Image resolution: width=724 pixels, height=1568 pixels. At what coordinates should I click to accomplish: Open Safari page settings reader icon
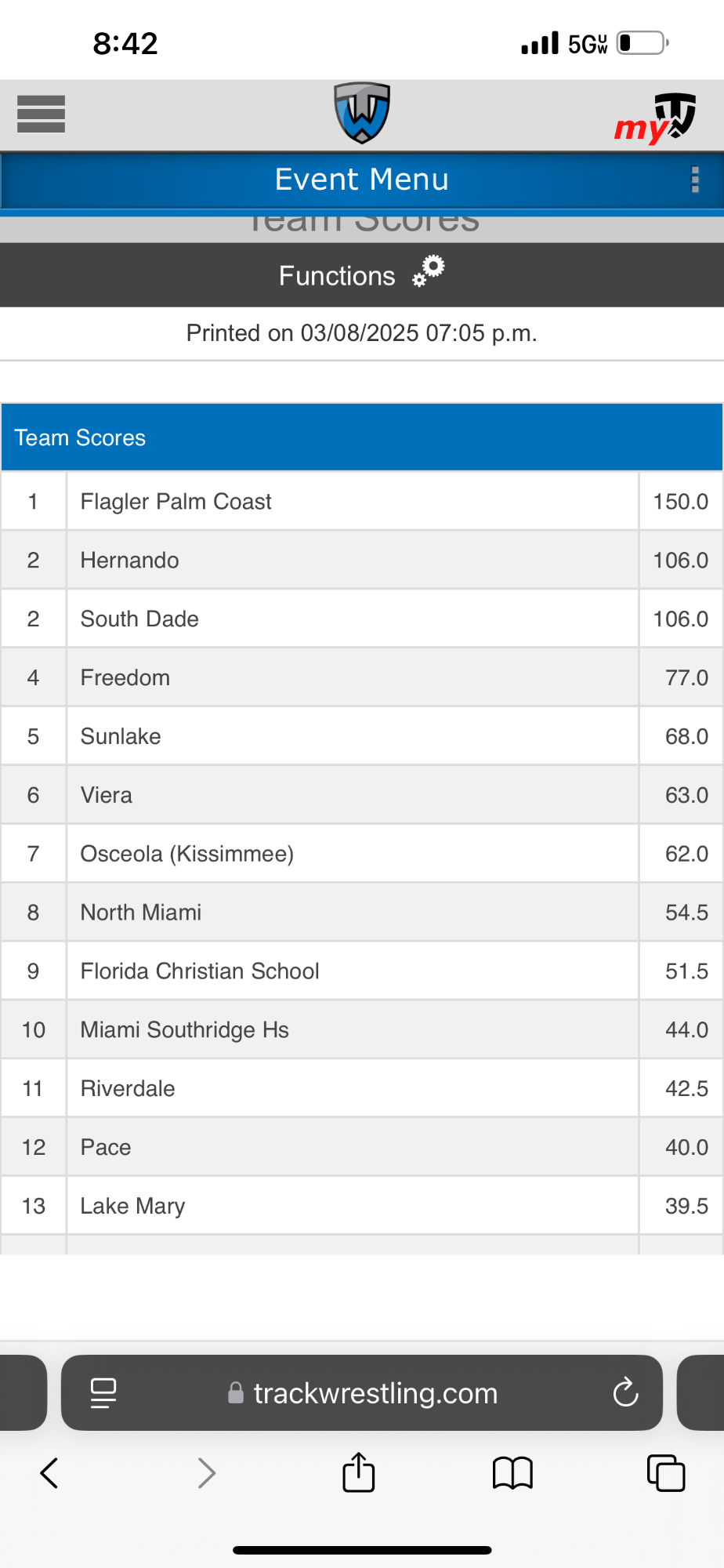tap(103, 1393)
